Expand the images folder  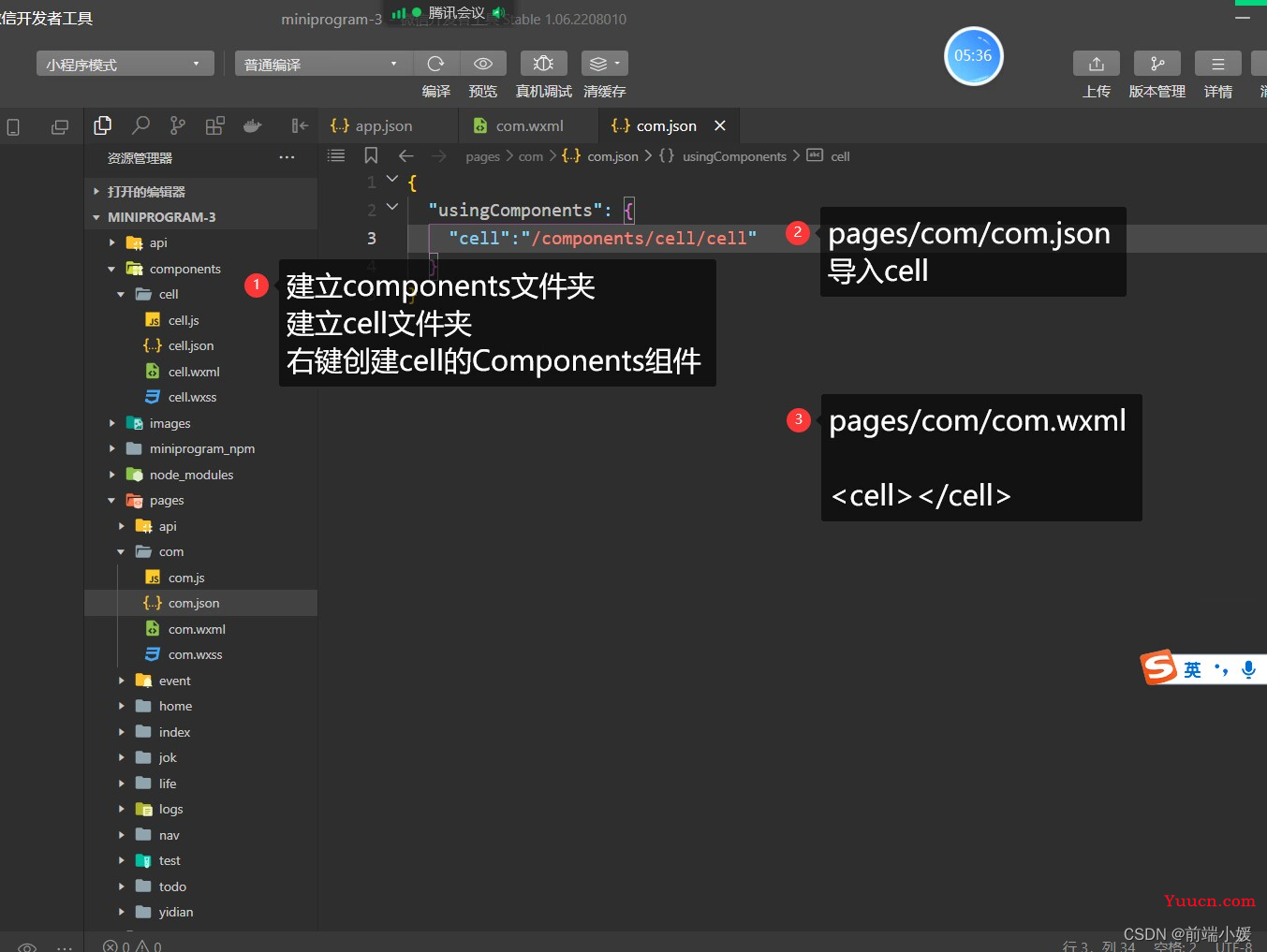tap(111, 423)
